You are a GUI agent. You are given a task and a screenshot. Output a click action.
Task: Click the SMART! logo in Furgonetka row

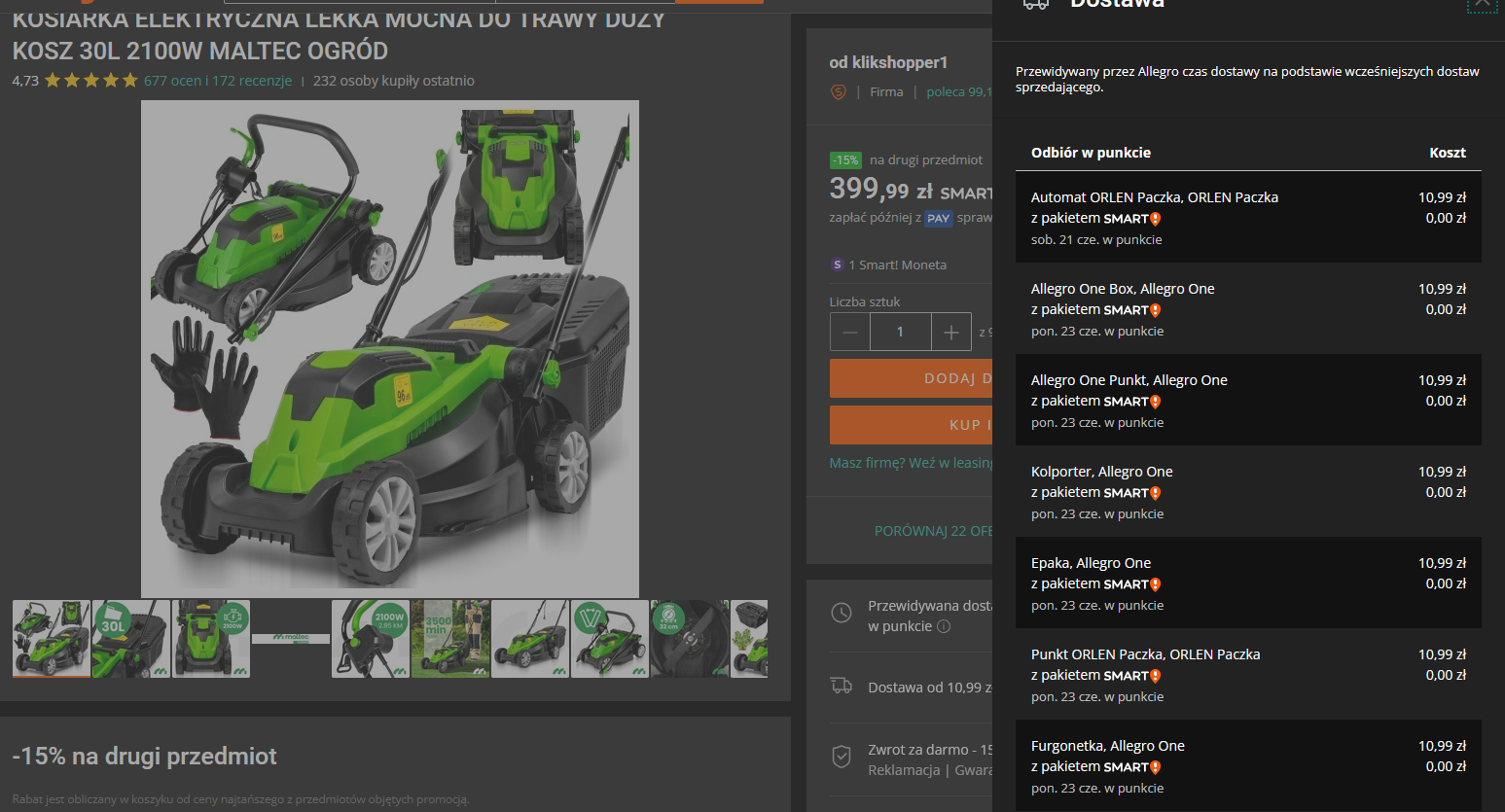(x=1132, y=767)
